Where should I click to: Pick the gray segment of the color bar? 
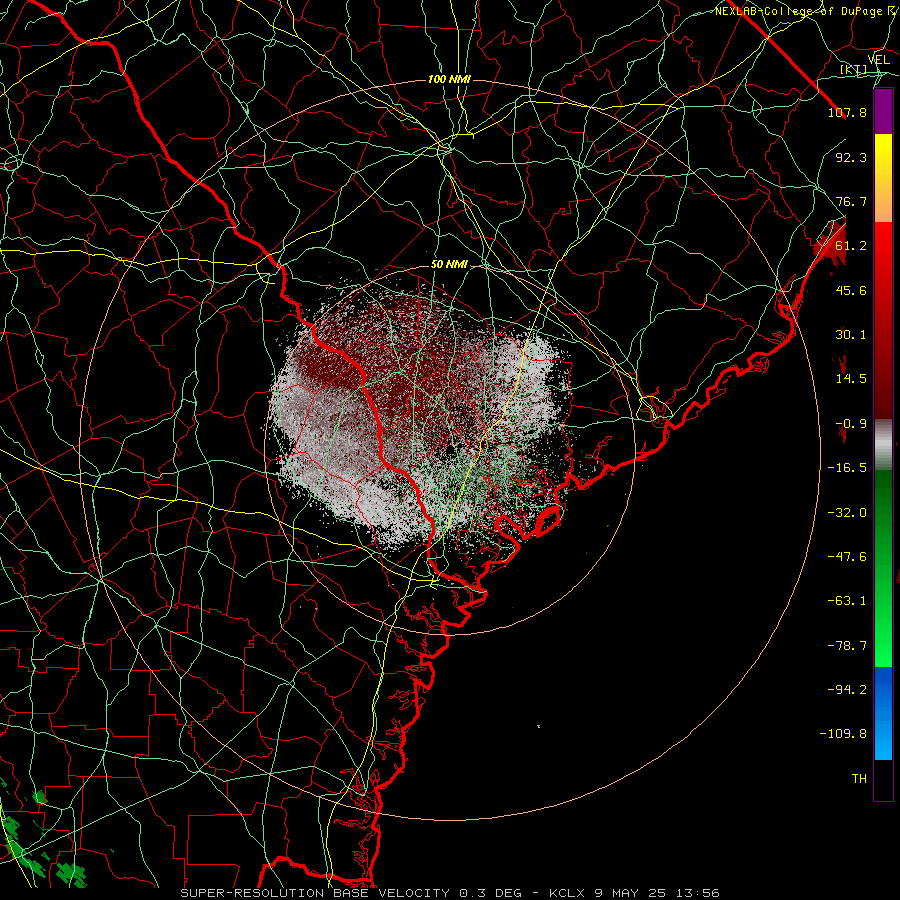point(883,444)
